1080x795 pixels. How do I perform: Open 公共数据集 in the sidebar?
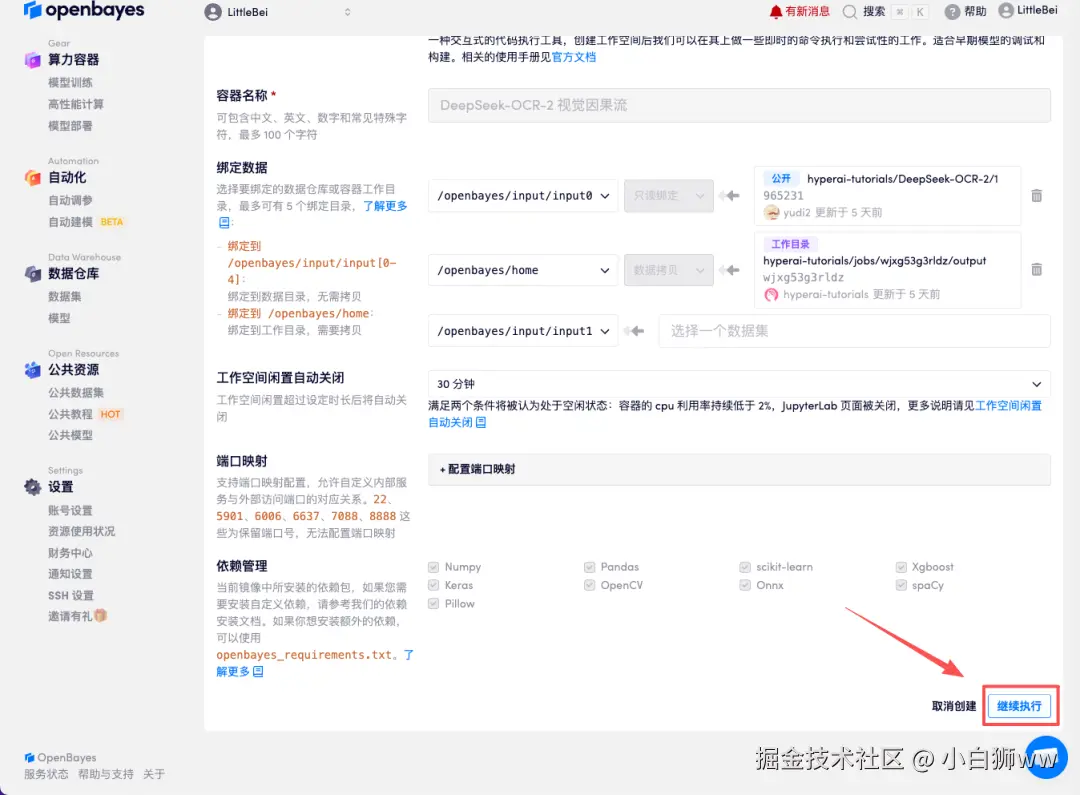[76, 393]
